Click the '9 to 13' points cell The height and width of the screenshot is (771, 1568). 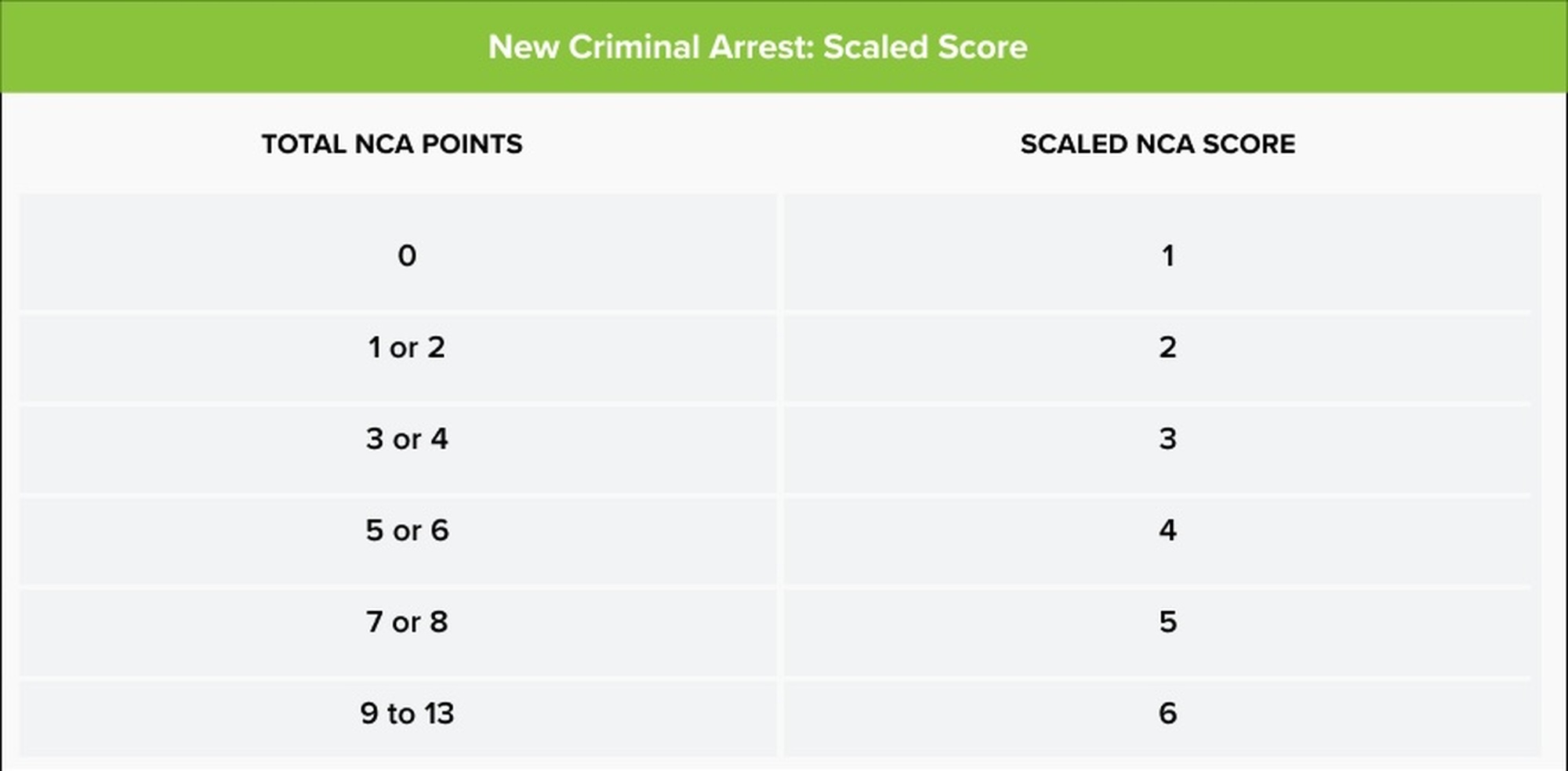tap(406, 714)
